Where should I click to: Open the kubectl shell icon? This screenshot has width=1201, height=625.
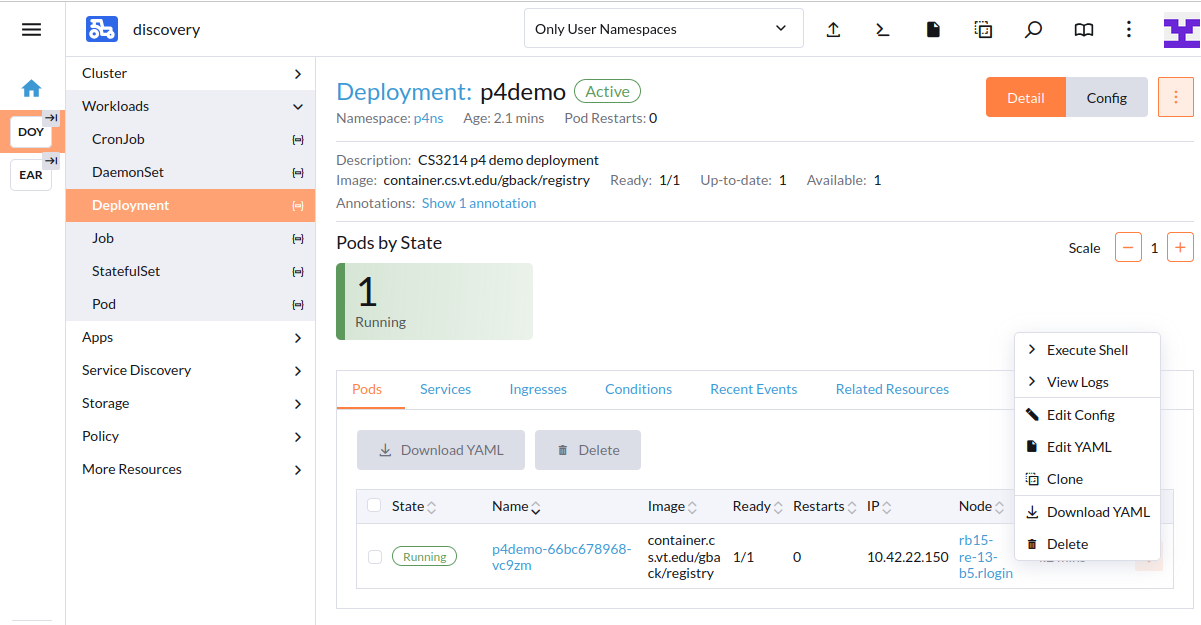pyautogui.click(x=882, y=30)
